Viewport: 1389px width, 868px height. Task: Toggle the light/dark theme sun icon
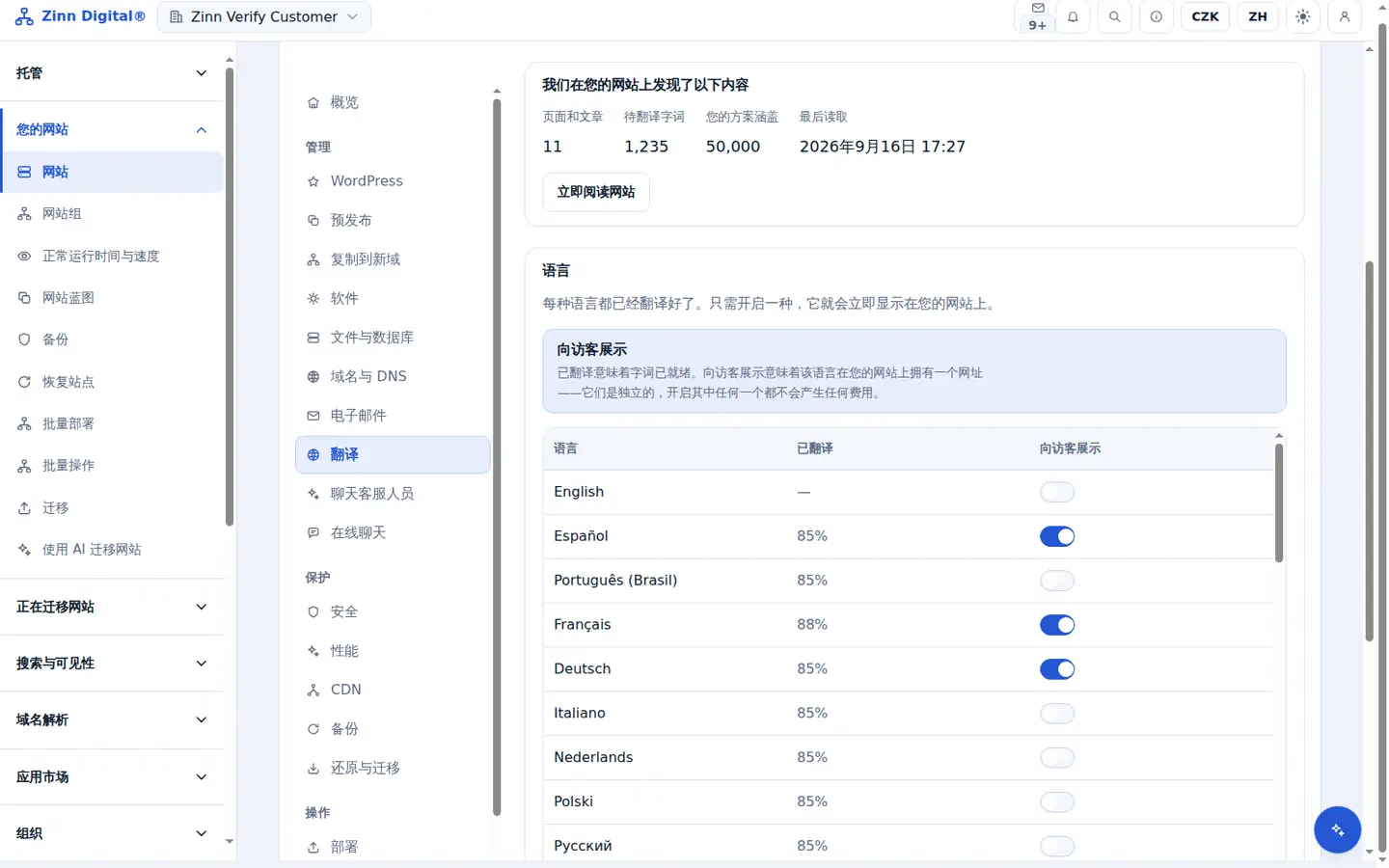pos(1303,16)
